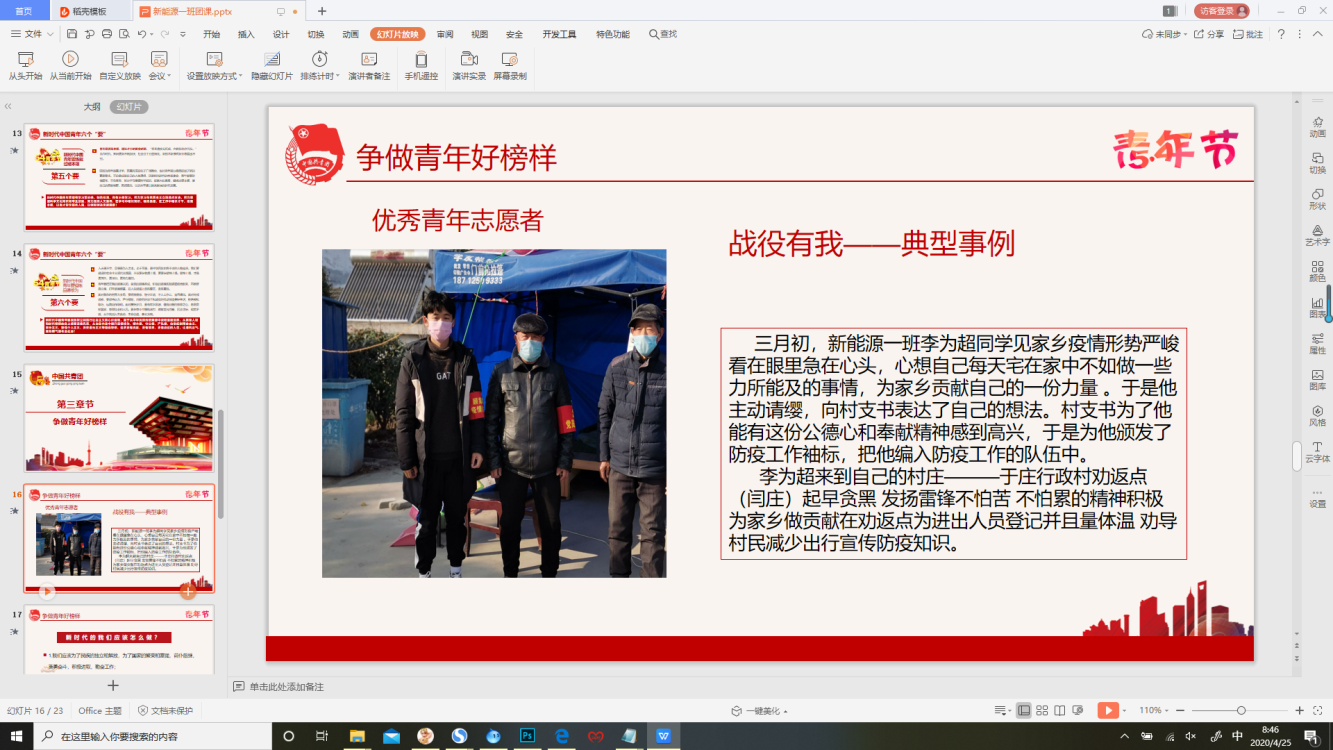Image resolution: width=1333 pixels, height=750 pixels.
Task: Open the 插入 insert ribbon tab
Action: click(x=246, y=34)
